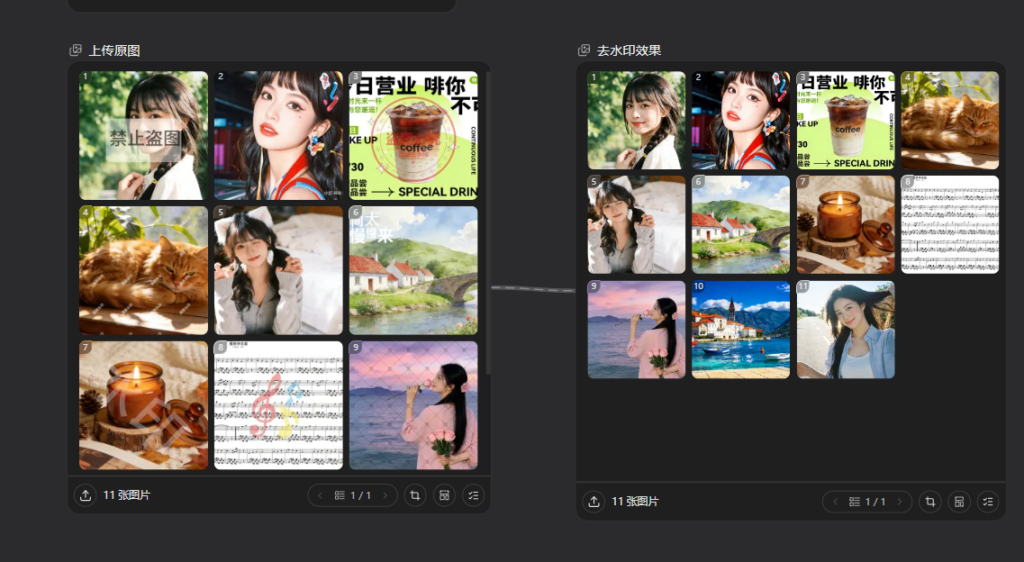The height and width of the screenshot is (562, 1024).
Task: Open result image 4, orange cat
Action: coord(950,120)
